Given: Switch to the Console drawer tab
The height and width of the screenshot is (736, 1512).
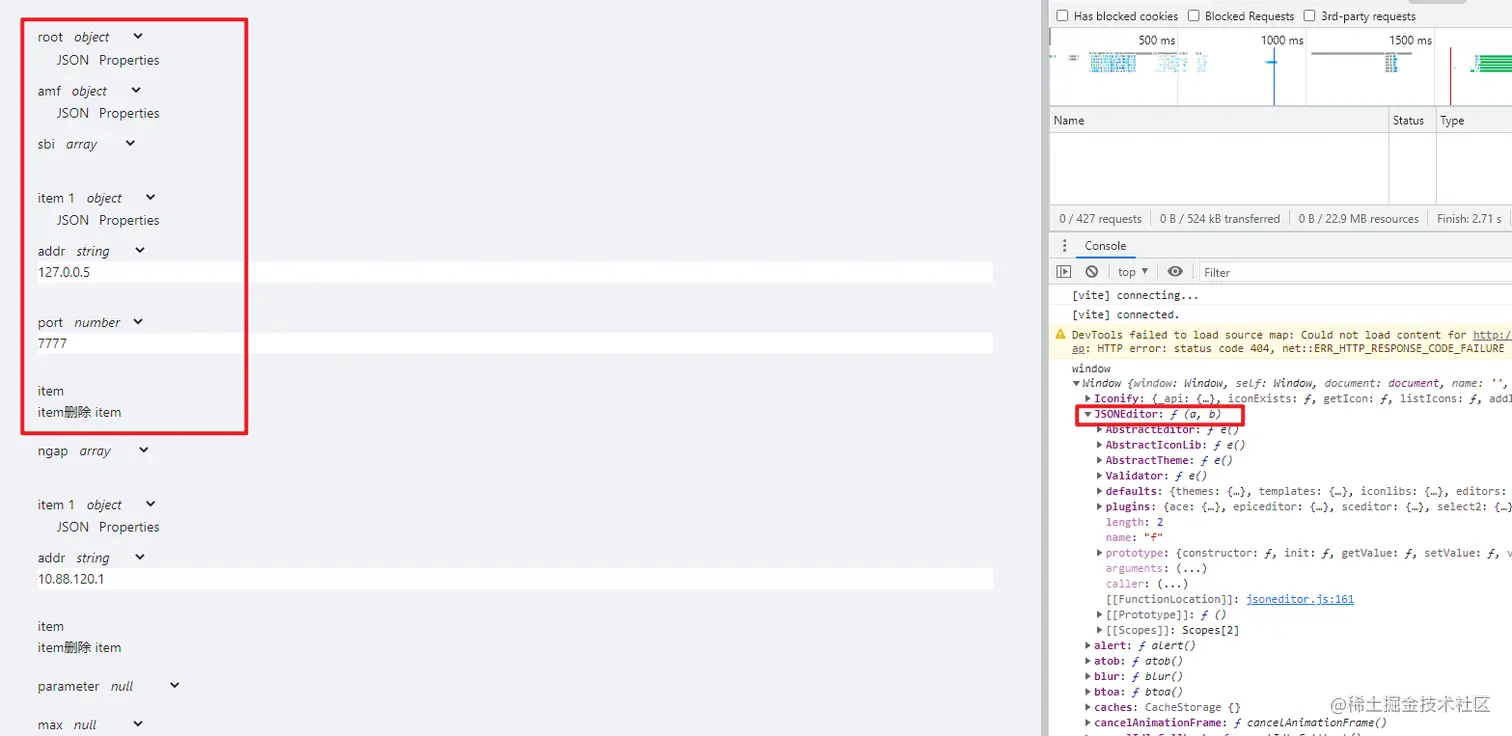Looking at the screenshot, I should 1105,246.
